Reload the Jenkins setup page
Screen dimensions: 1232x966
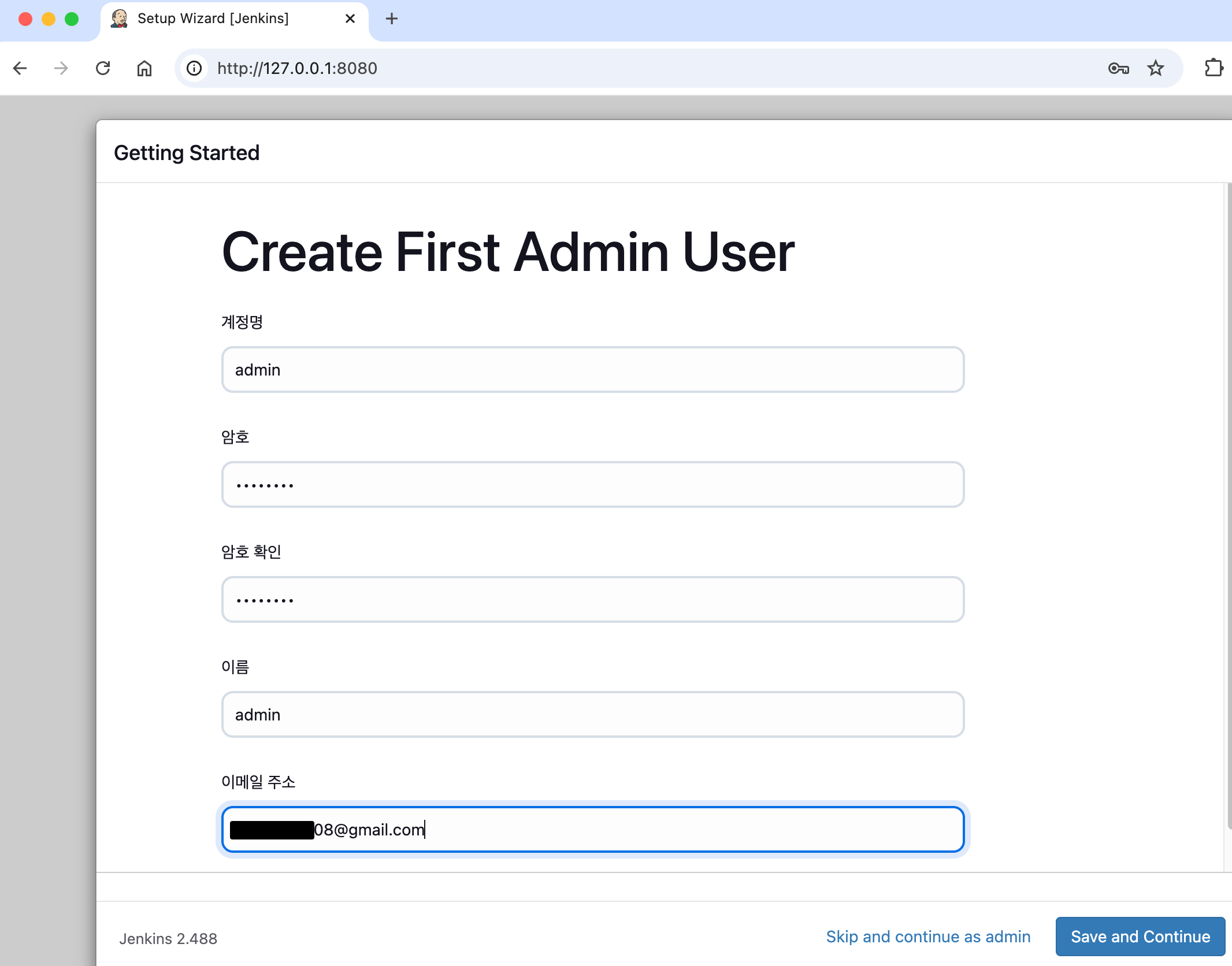(x=103, y=68)
